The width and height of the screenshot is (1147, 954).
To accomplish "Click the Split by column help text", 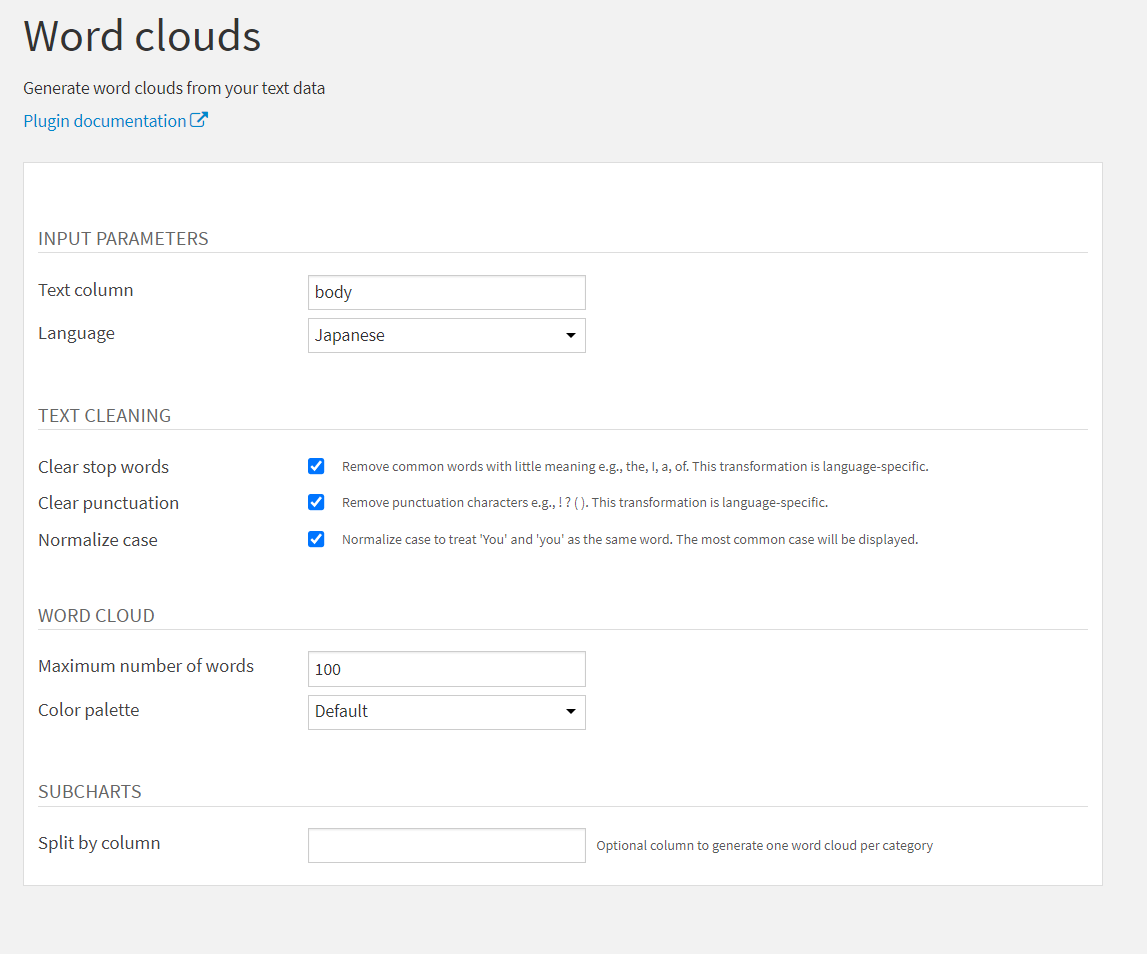I will point(764,846).
